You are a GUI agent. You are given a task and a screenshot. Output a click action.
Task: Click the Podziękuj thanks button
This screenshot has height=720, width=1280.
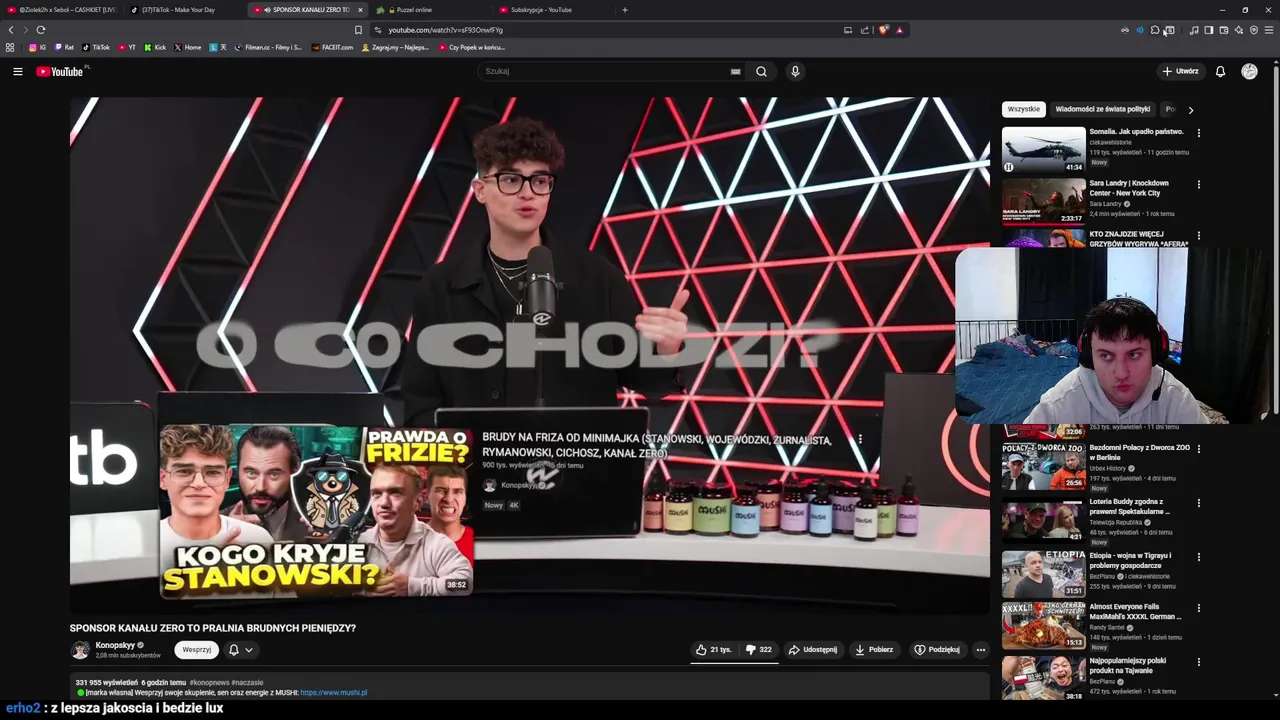click(x=937, y=650)
